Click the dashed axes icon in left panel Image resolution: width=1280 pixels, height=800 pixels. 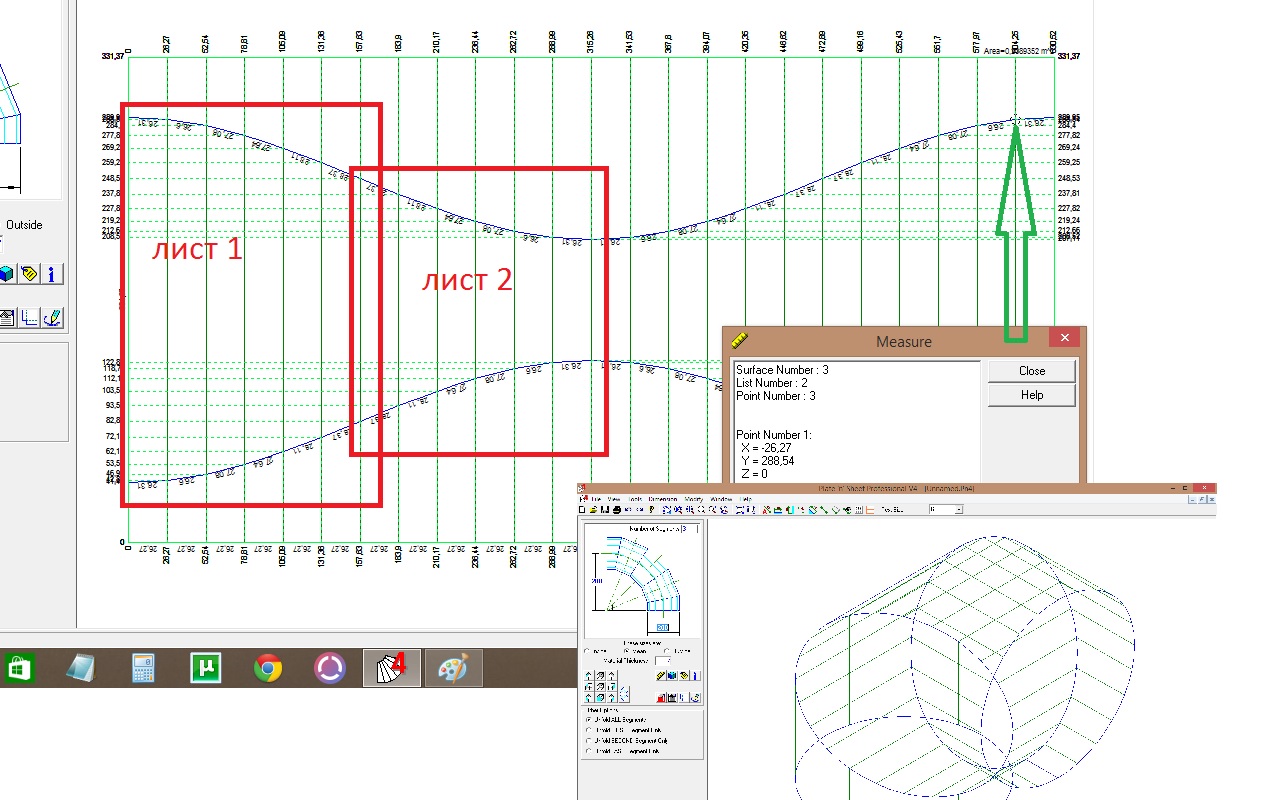(30, 318)
